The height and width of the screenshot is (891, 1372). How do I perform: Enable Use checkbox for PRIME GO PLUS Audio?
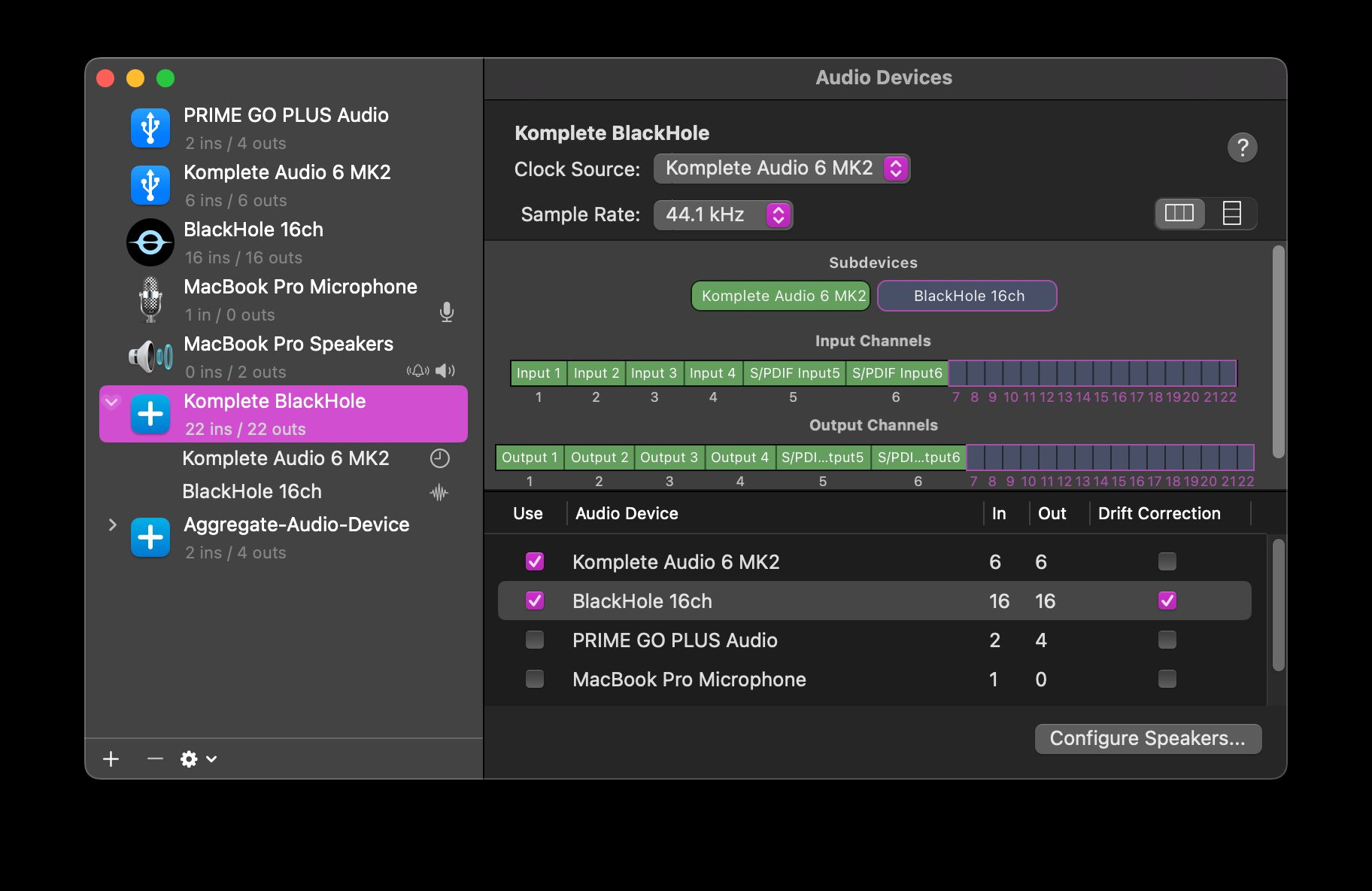click(535, 640)
